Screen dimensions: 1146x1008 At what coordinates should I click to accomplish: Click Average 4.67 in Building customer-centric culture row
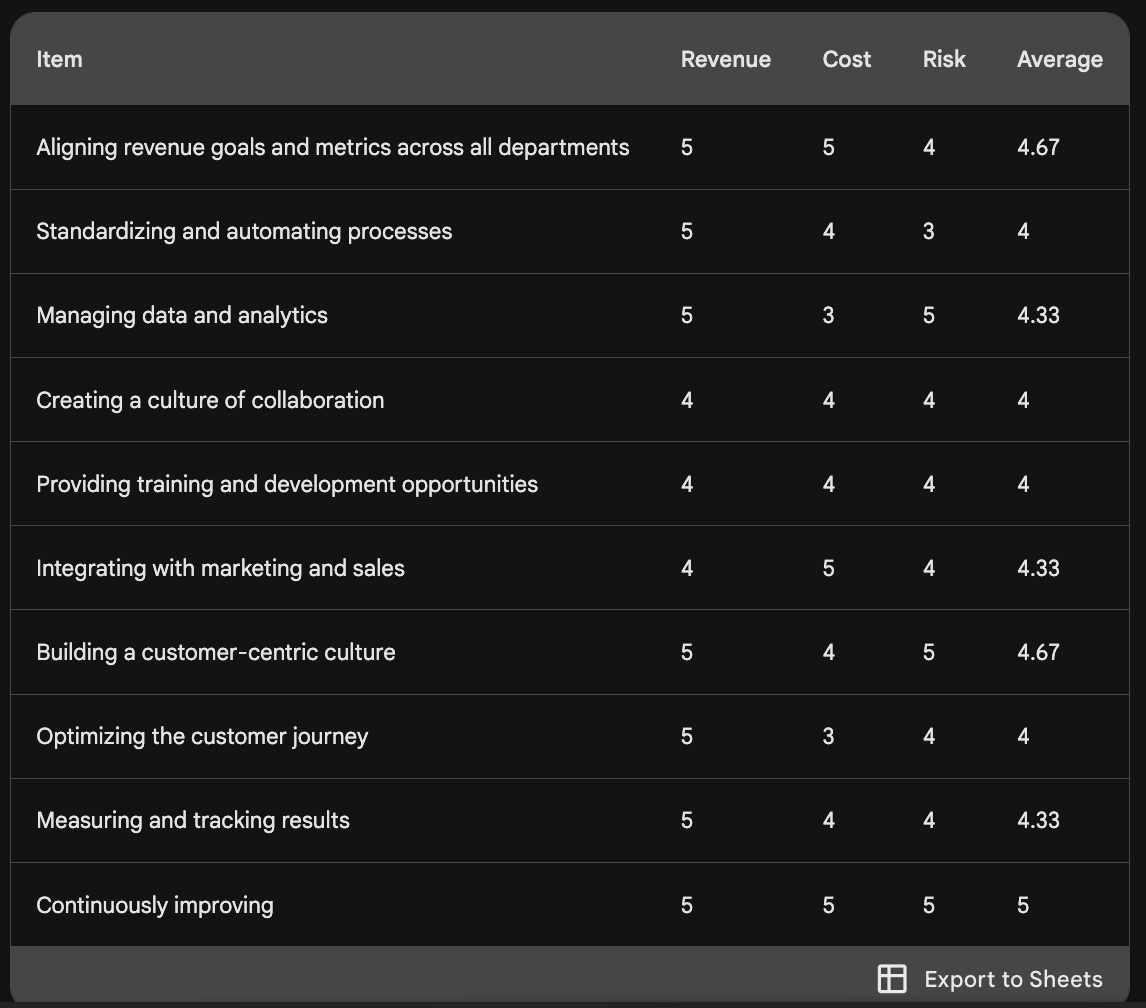[1038, 652]
